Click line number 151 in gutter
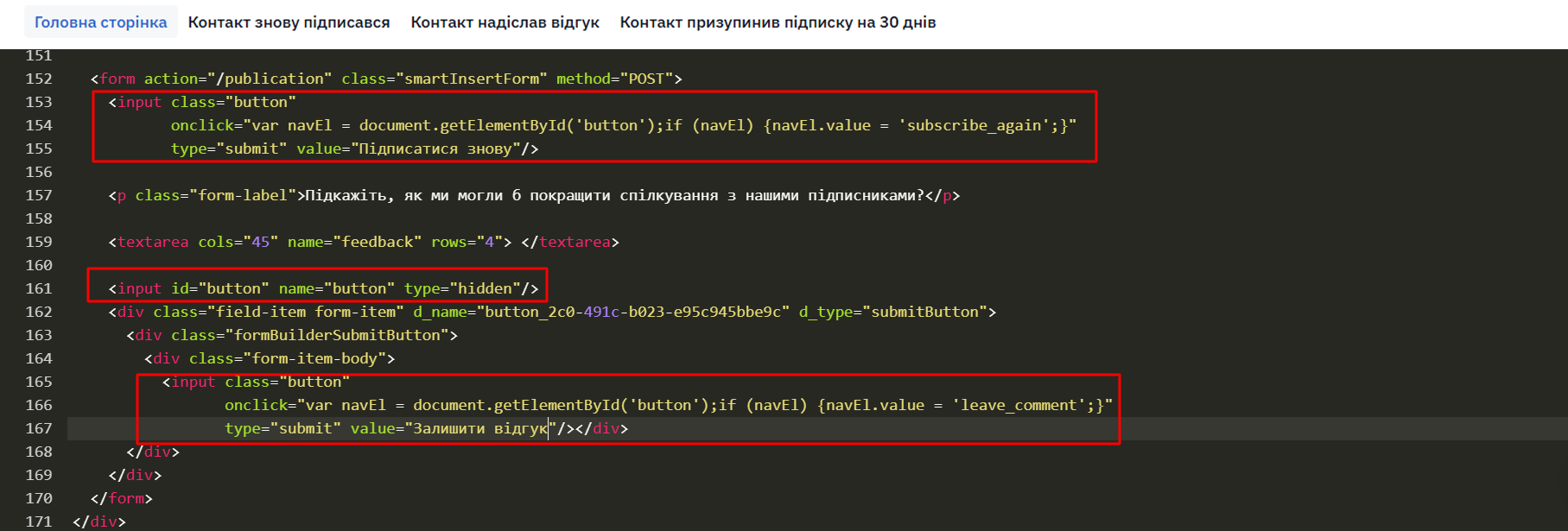The width and height of the screenshot is (1568, 531). pyautogui.click(x=39, y=55)
